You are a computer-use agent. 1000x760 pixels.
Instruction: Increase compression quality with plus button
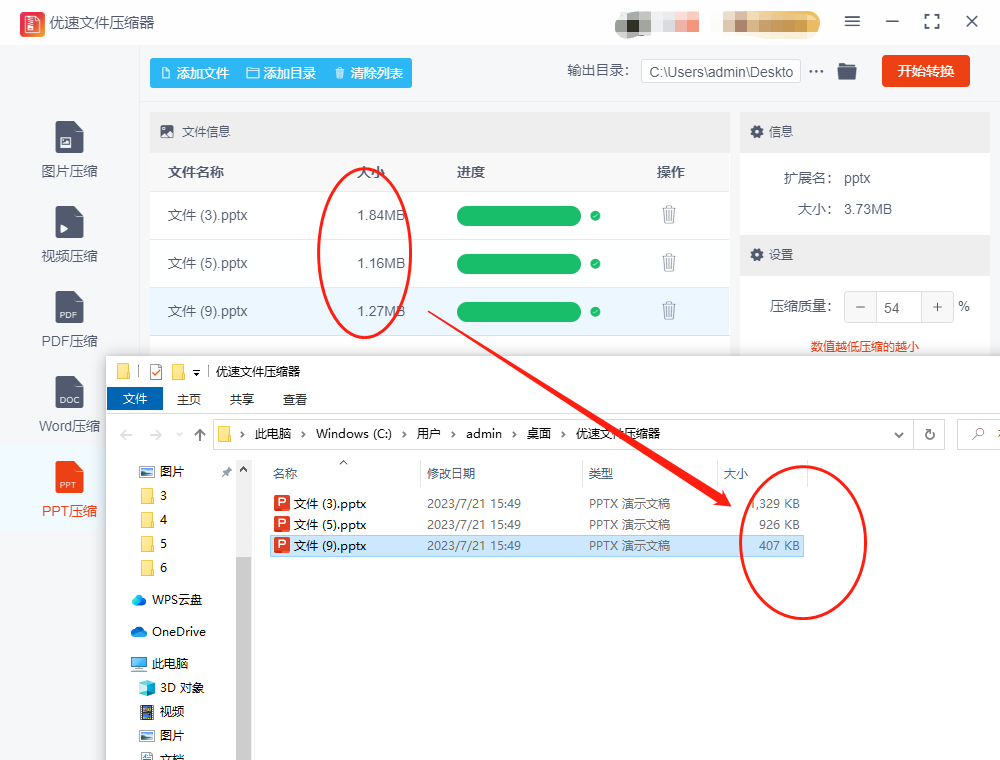(x=937, y=307)
